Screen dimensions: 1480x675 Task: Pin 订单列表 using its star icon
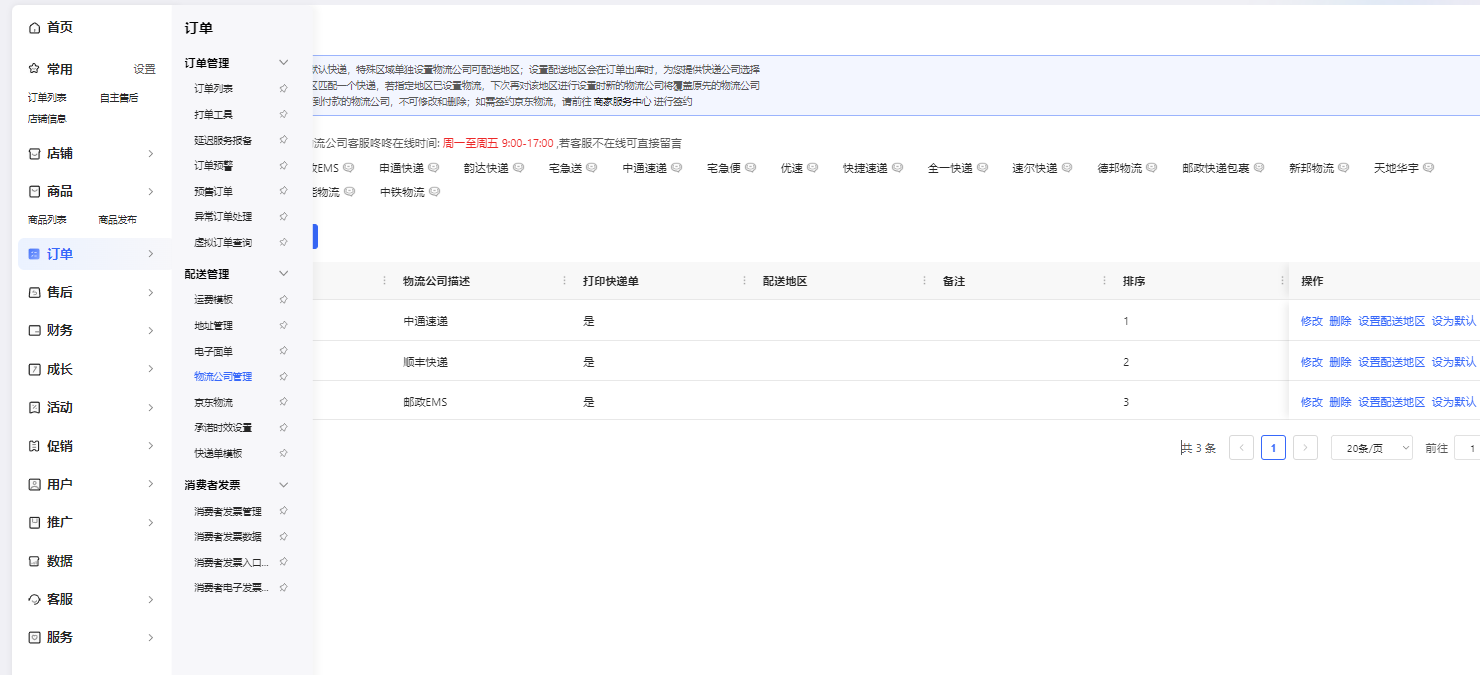[x=283, y=89]
